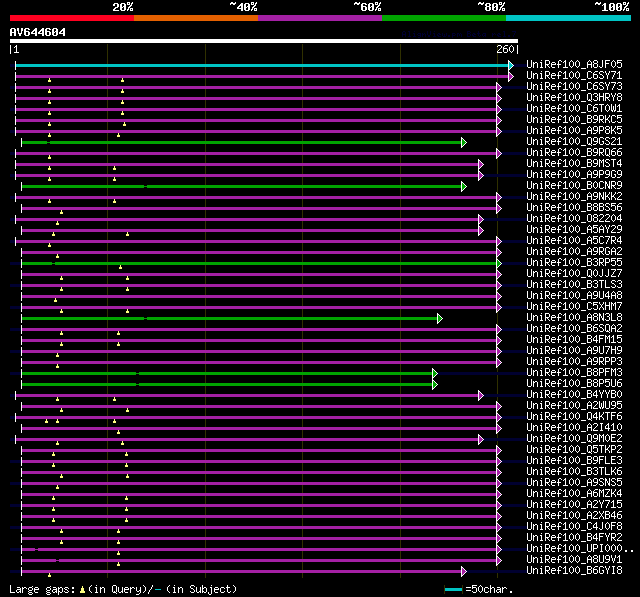The image size is (640, 597).
Task: Click the arrowhead ending the B6GYI8 alignment
Action: pyautogui.click(x=464, y=571)
